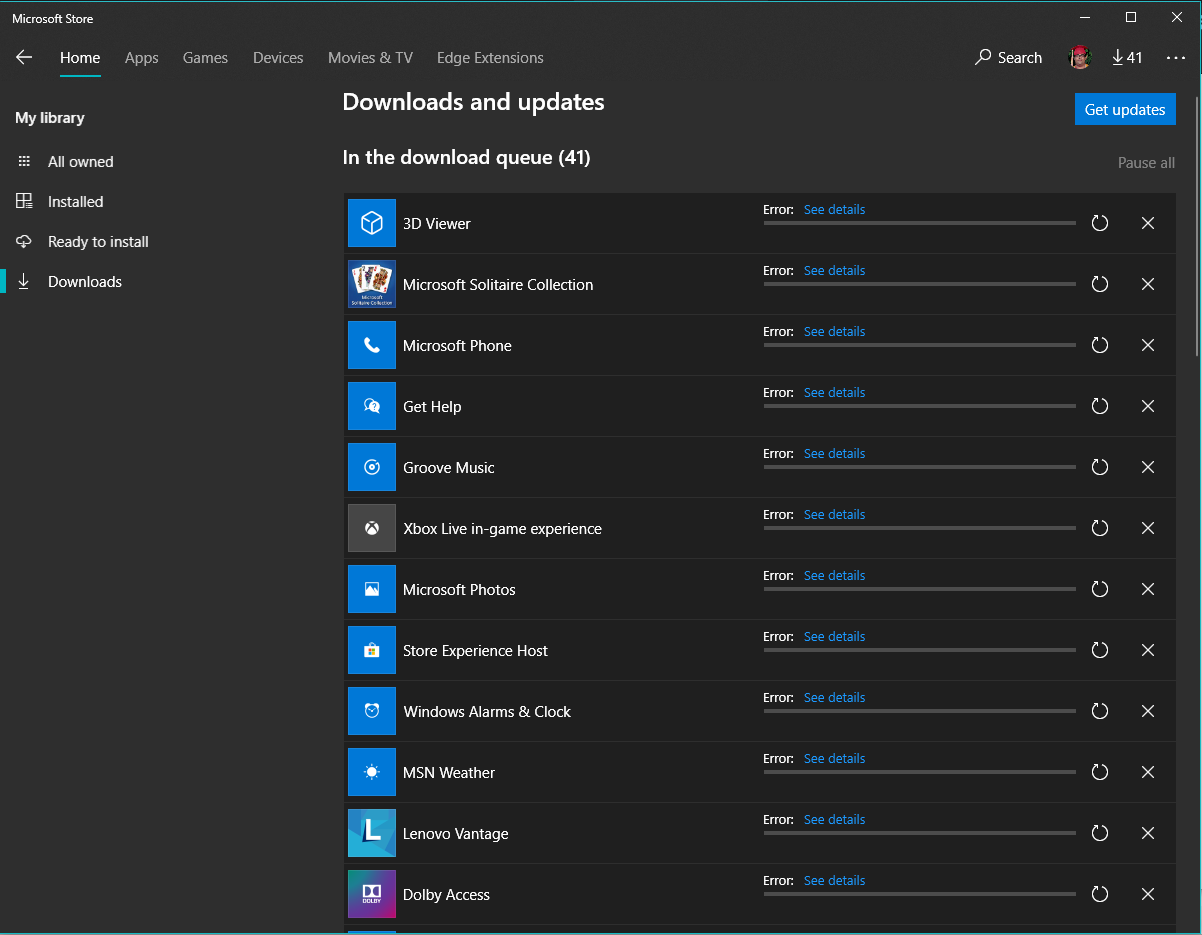Open the Movies & TV tab
The width and height of the screenshot is (1202, 935).
click(x=370, y=58)
